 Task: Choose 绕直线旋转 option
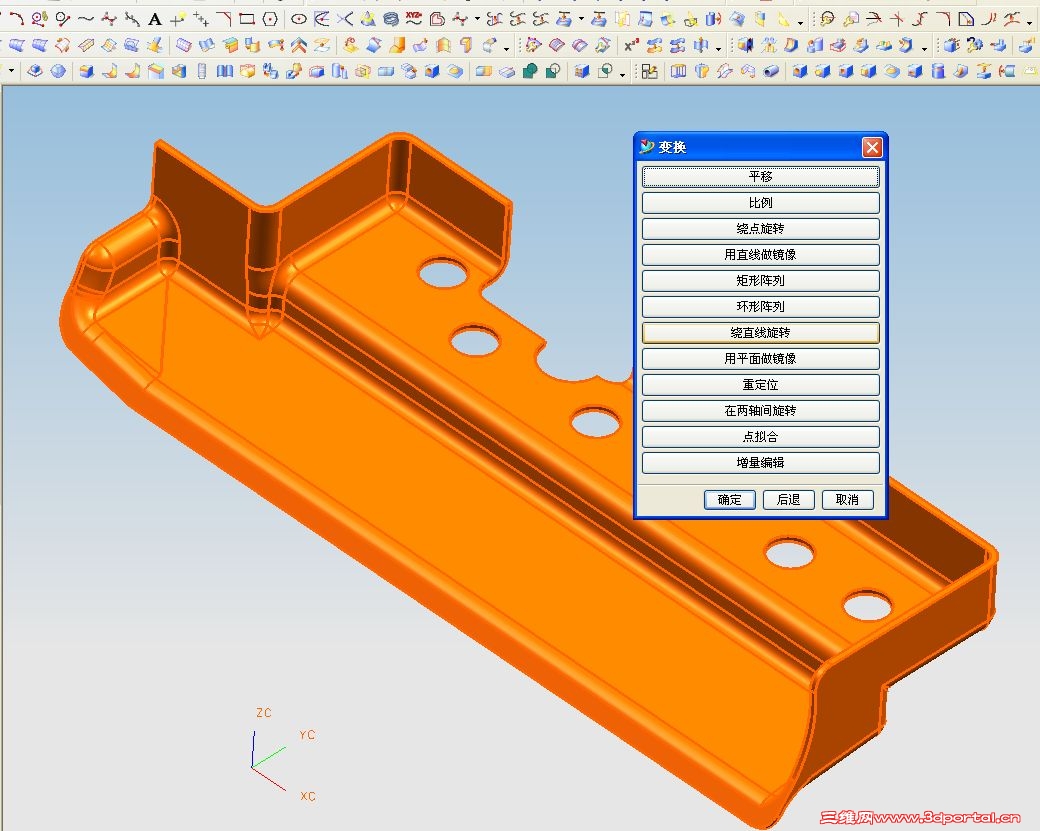click(x=761, y=332)
